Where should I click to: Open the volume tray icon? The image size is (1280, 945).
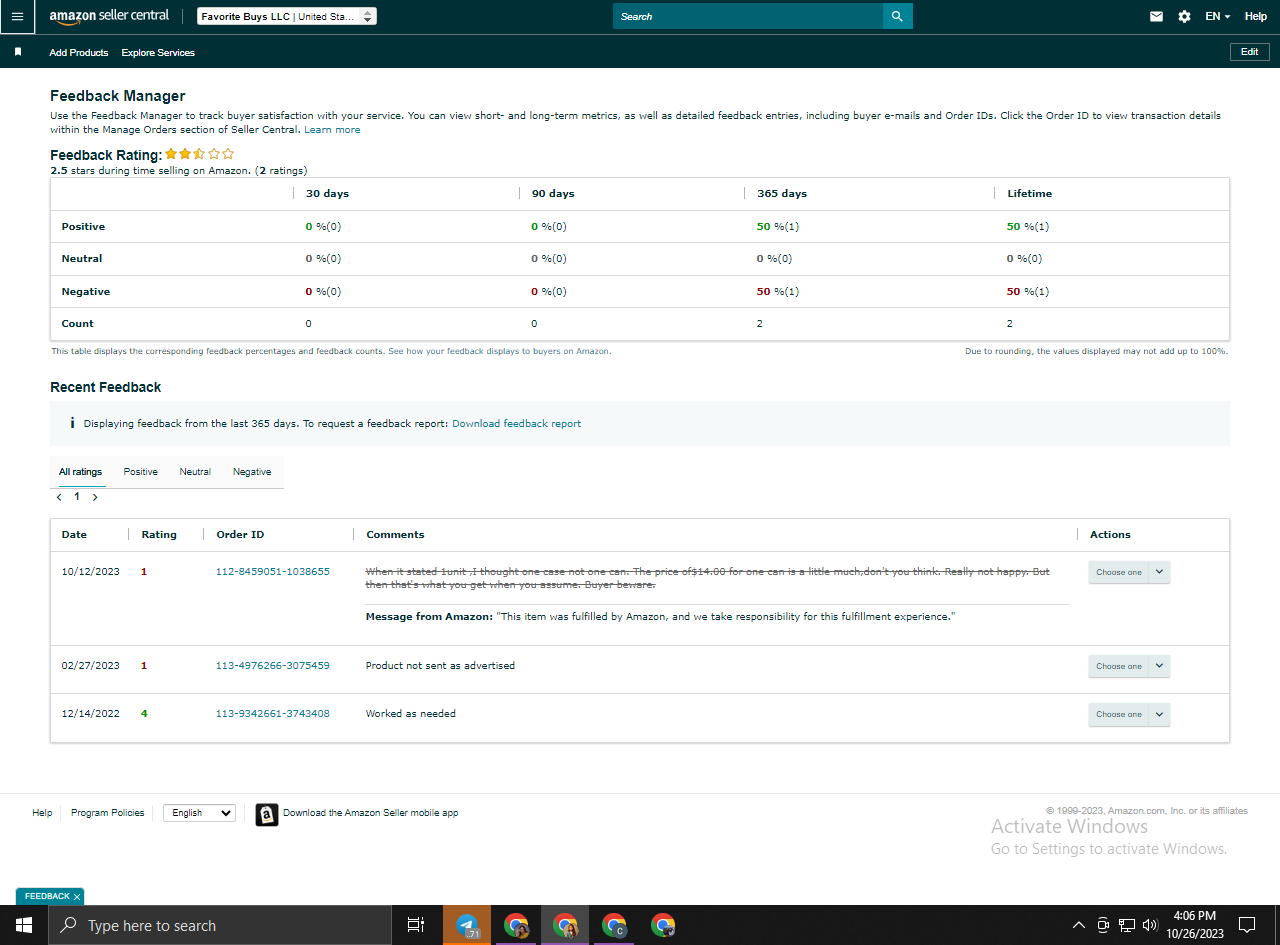click(x=1150, y=925)
